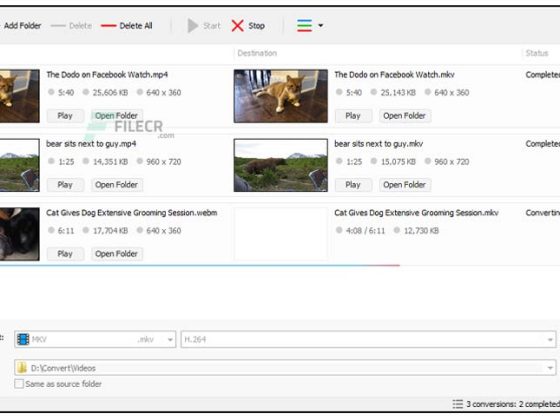
Task: Click the grey Start play triangle icon
Action: [192, 26]
